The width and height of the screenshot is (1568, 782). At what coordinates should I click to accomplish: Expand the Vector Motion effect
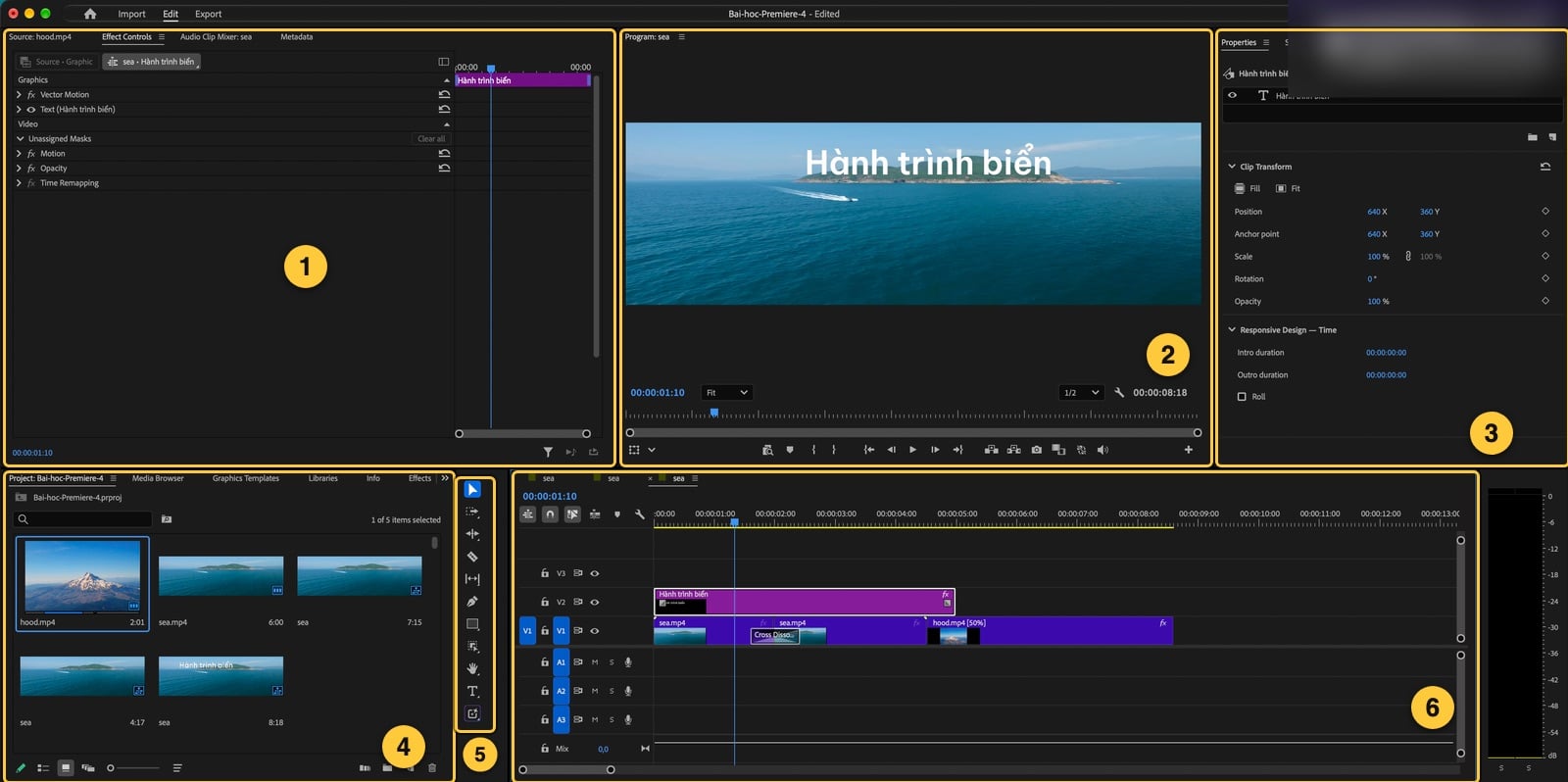click(19, 95)
